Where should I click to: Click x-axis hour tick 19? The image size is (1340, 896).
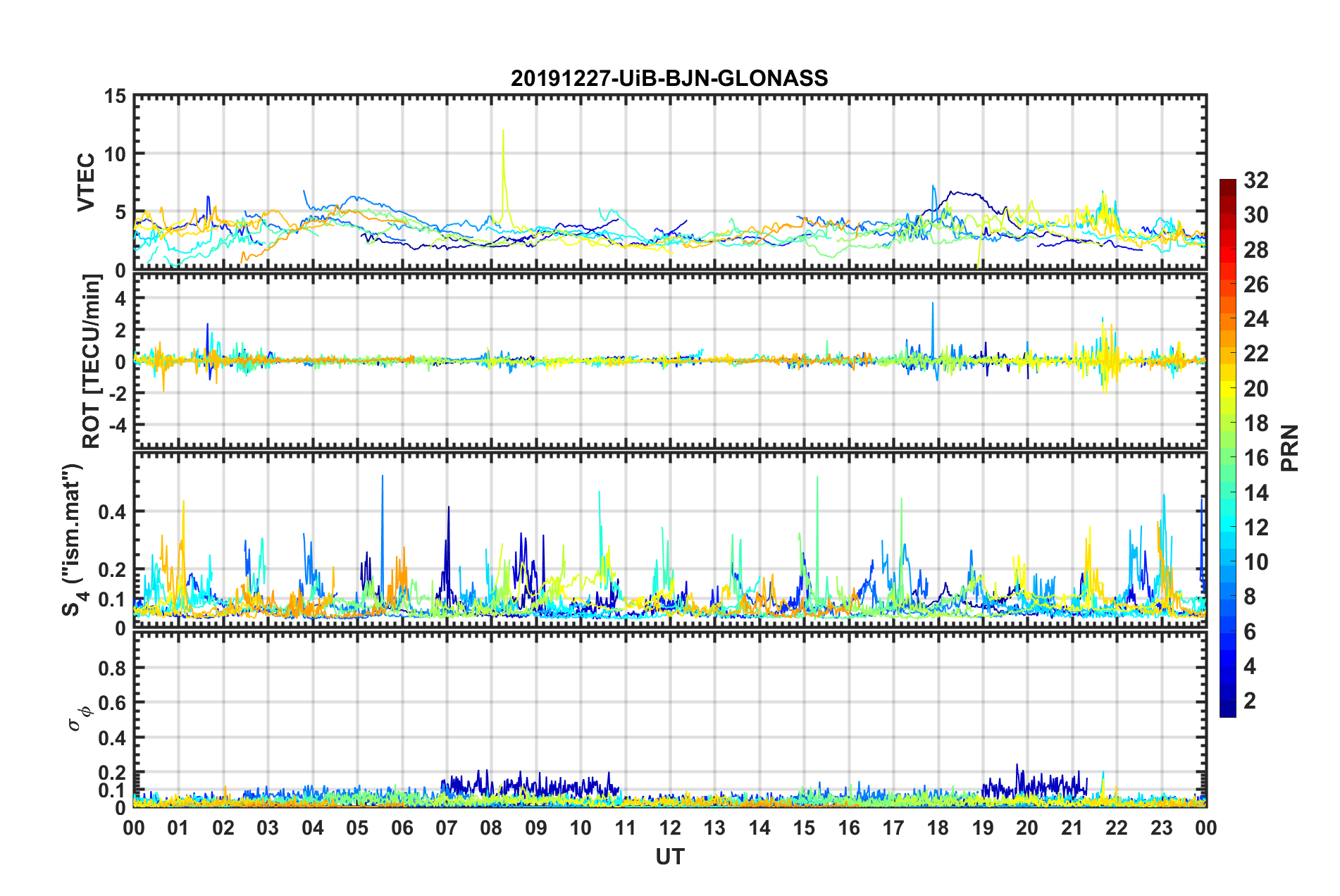coord(983,828)
